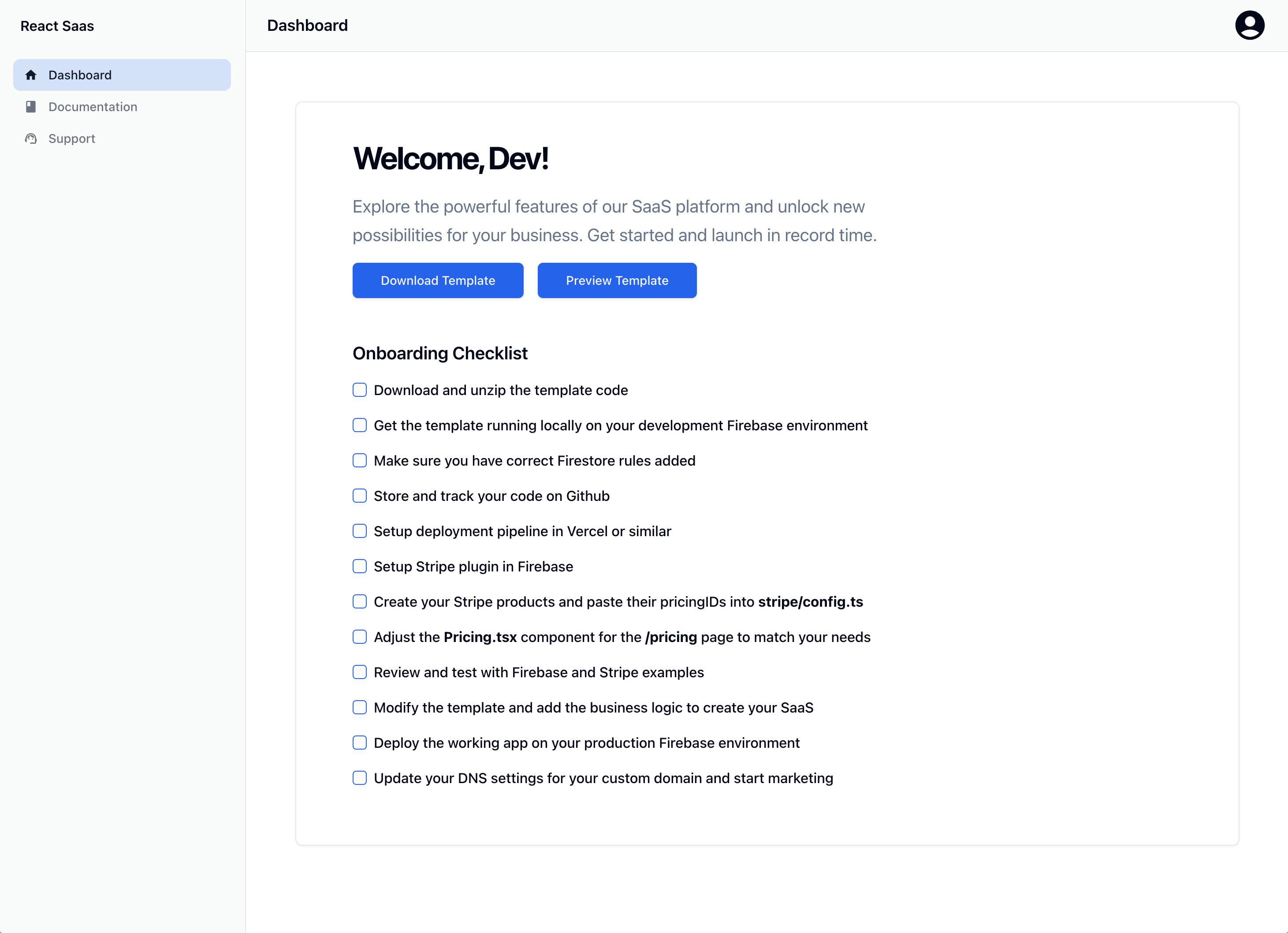Open the user account avatar icon
This screenshot has height=933, width=1288.
1249,26
